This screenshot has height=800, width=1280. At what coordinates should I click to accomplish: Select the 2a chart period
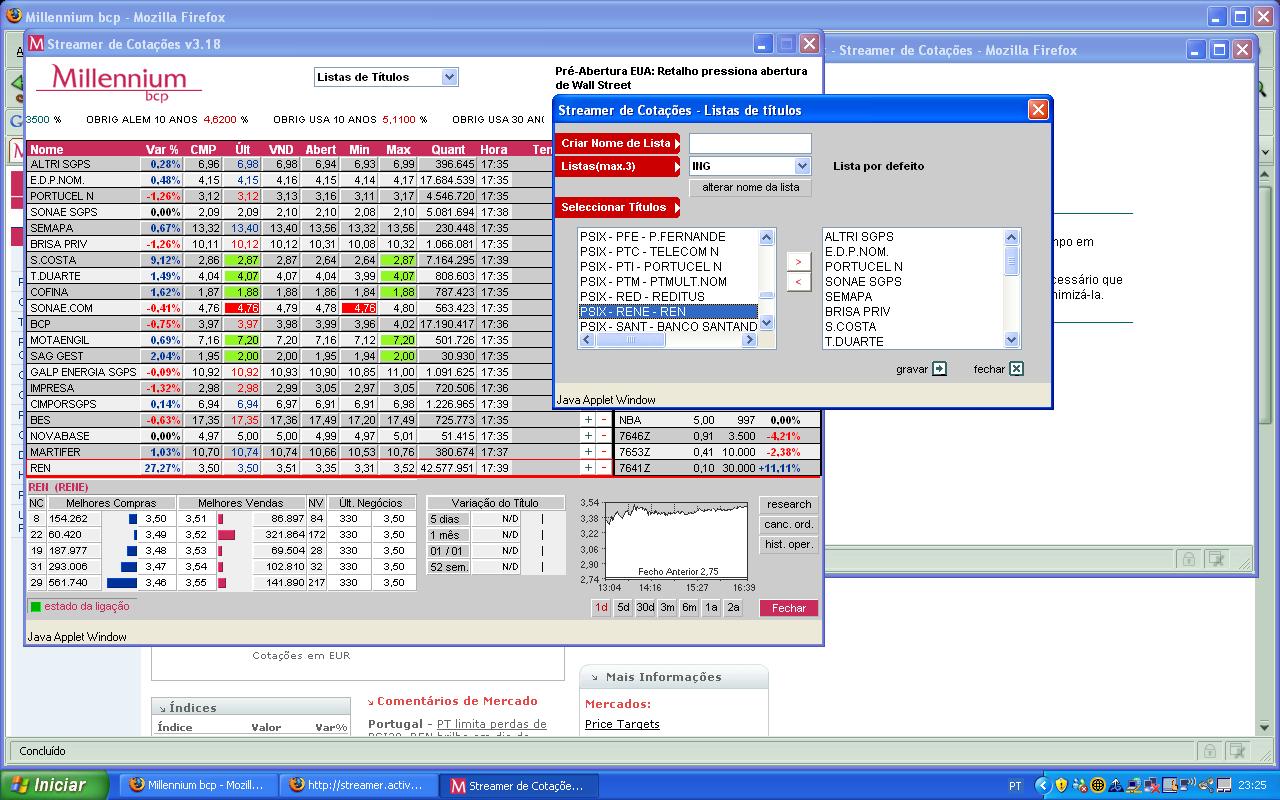(x=733, y=608)
